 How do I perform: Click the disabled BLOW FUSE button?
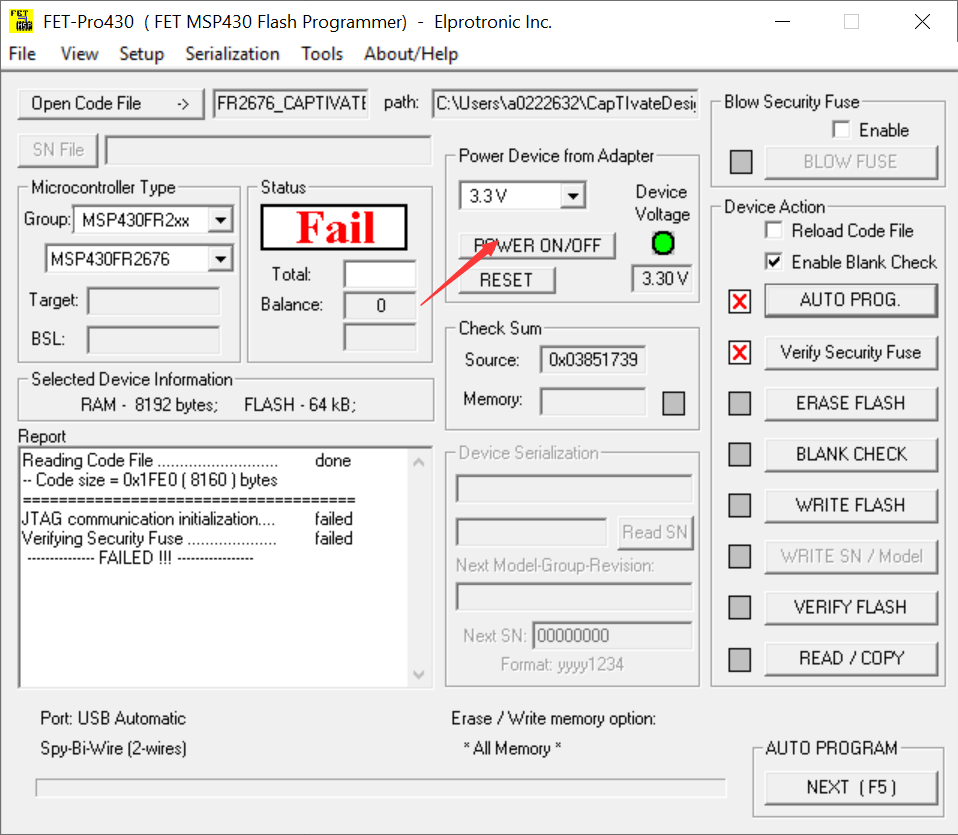point(850,162)
